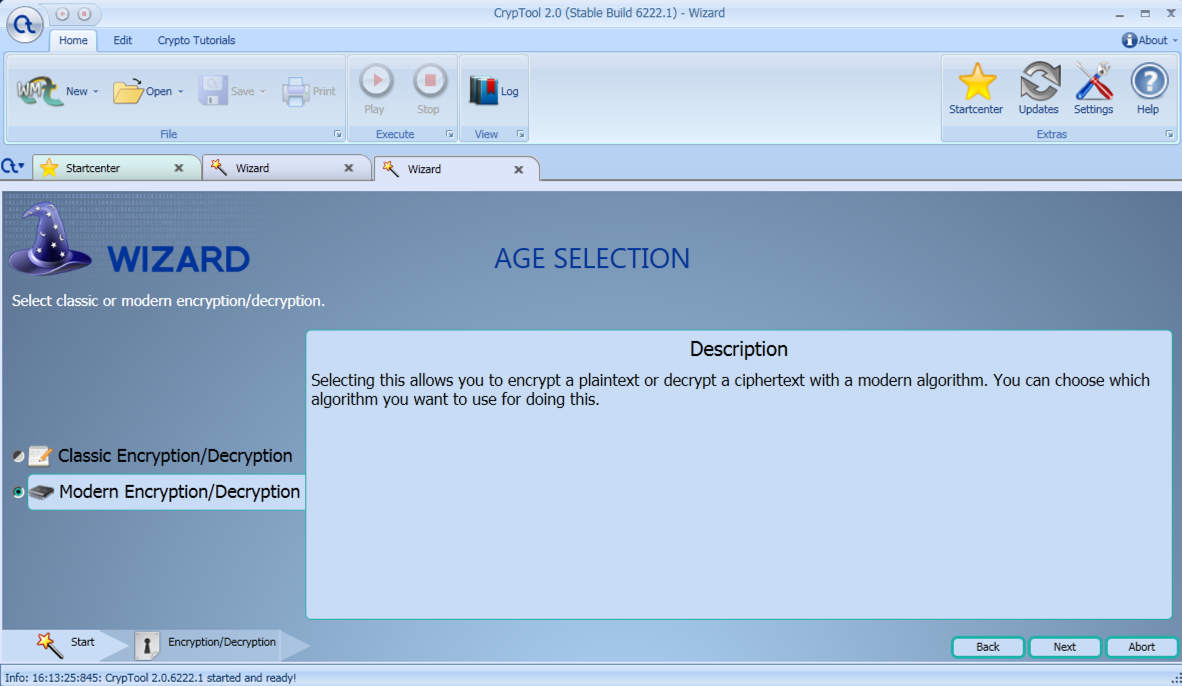Close the Startcenter tab
Viewport: 1182px width, 686px height.
click(179, 168)
